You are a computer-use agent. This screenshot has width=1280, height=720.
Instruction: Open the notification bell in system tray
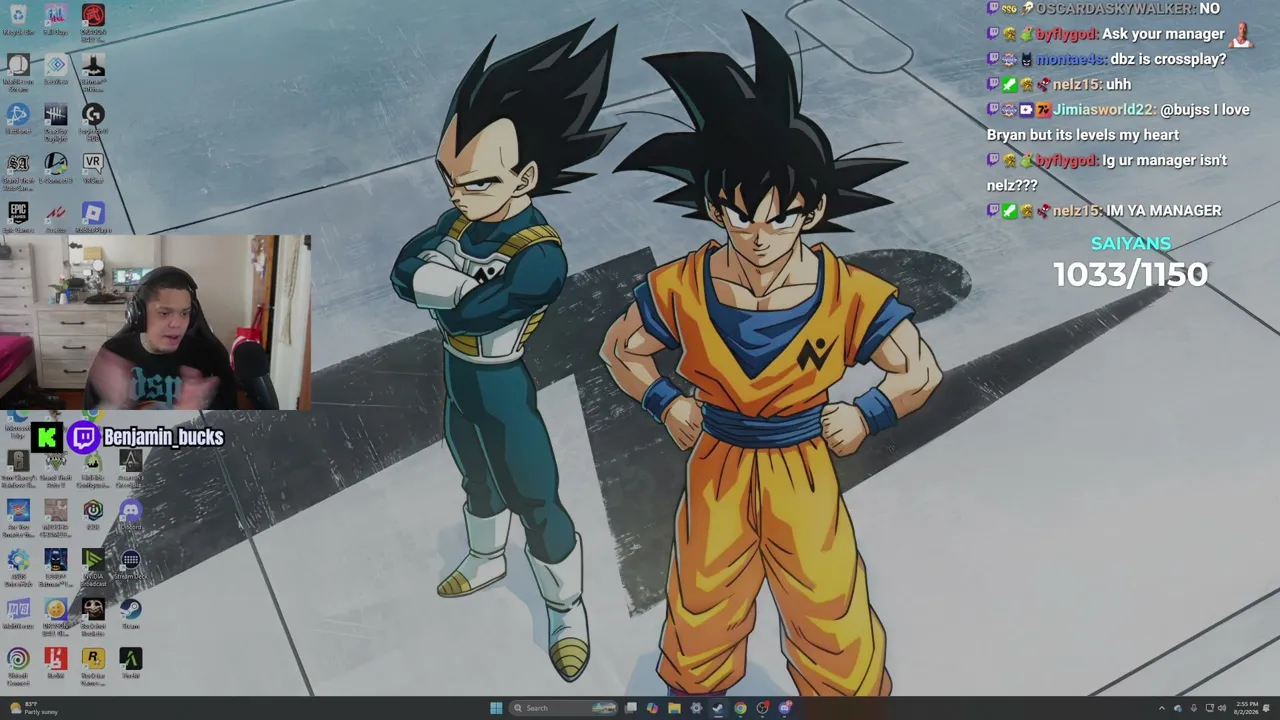[x=1265, y=708]
